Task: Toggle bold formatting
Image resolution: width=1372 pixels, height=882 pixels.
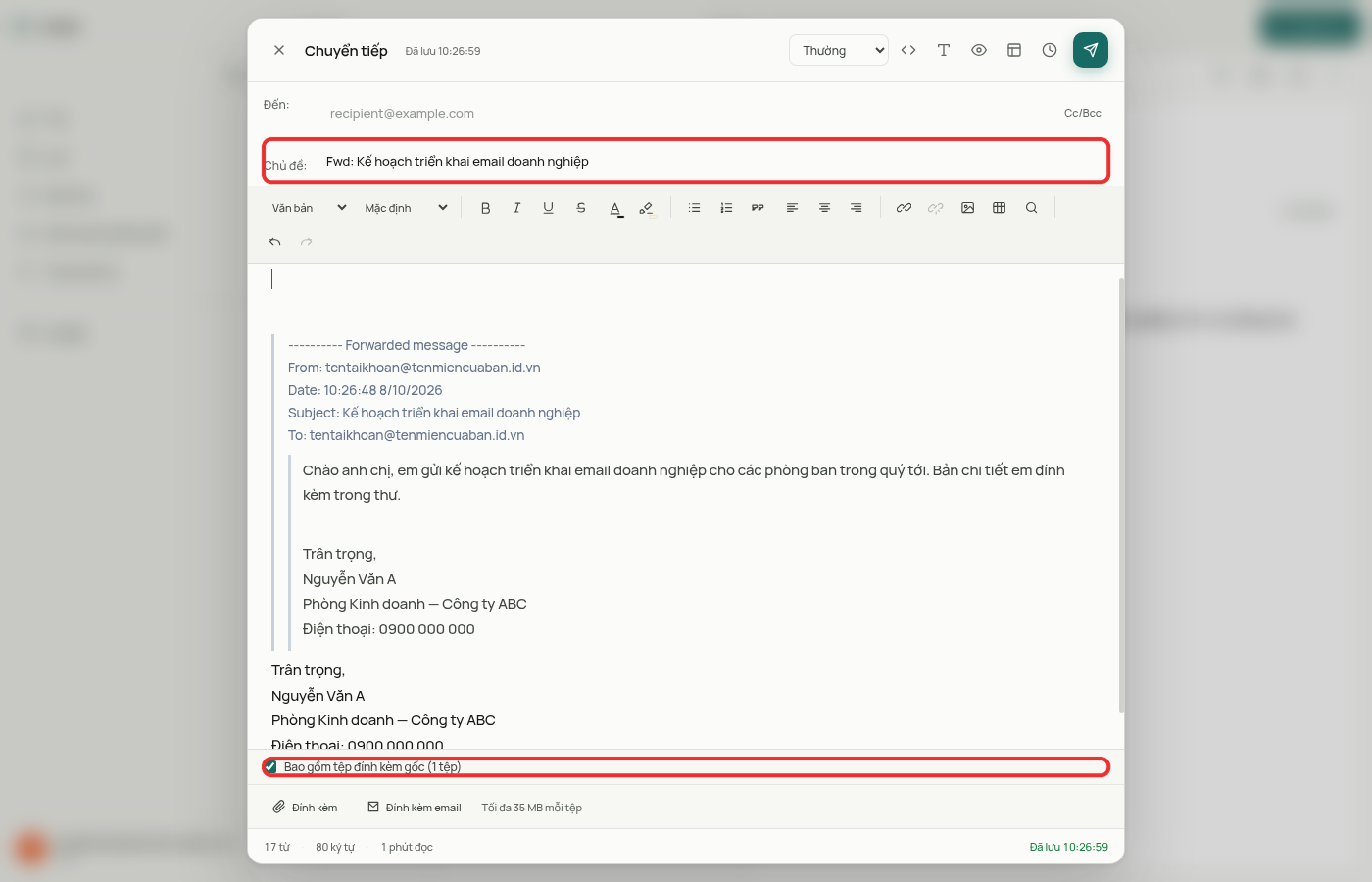Action: click(x=485, y=208)
